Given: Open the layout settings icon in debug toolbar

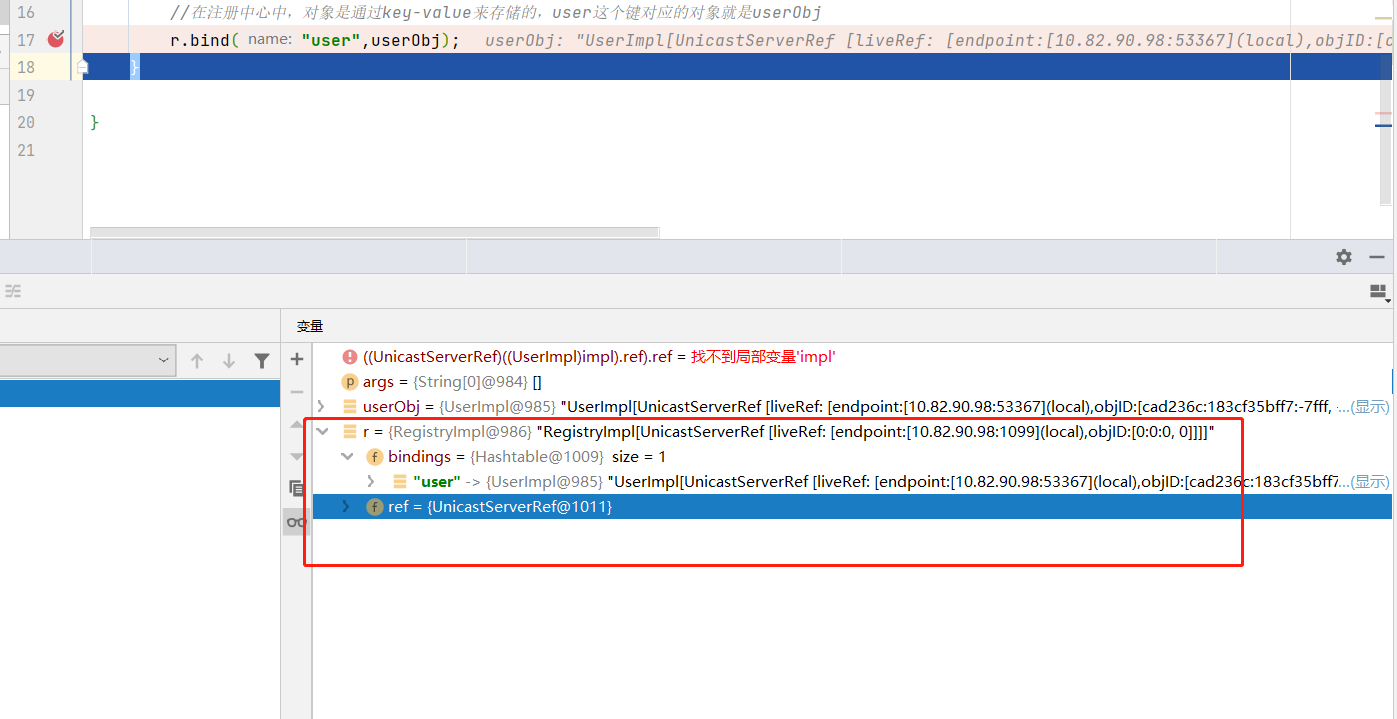Looking at the screenshot, I should [1379, 291].
